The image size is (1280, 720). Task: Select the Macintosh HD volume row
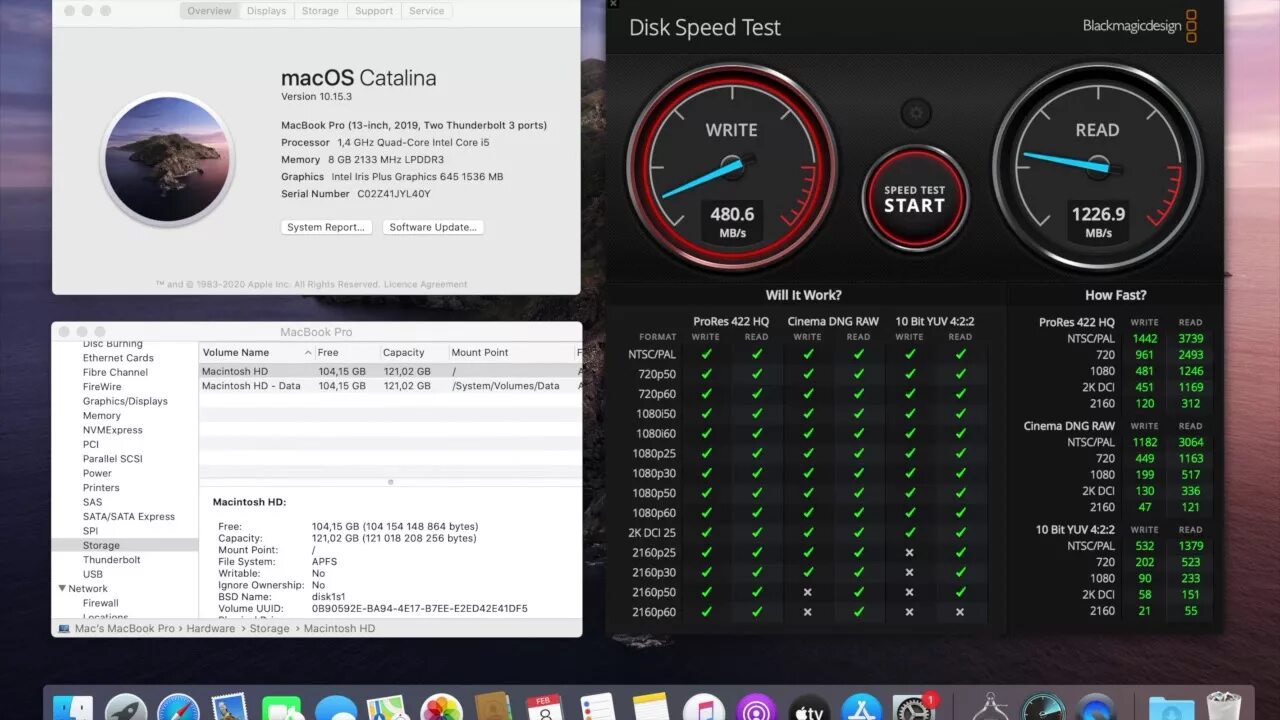coord(390,371)
